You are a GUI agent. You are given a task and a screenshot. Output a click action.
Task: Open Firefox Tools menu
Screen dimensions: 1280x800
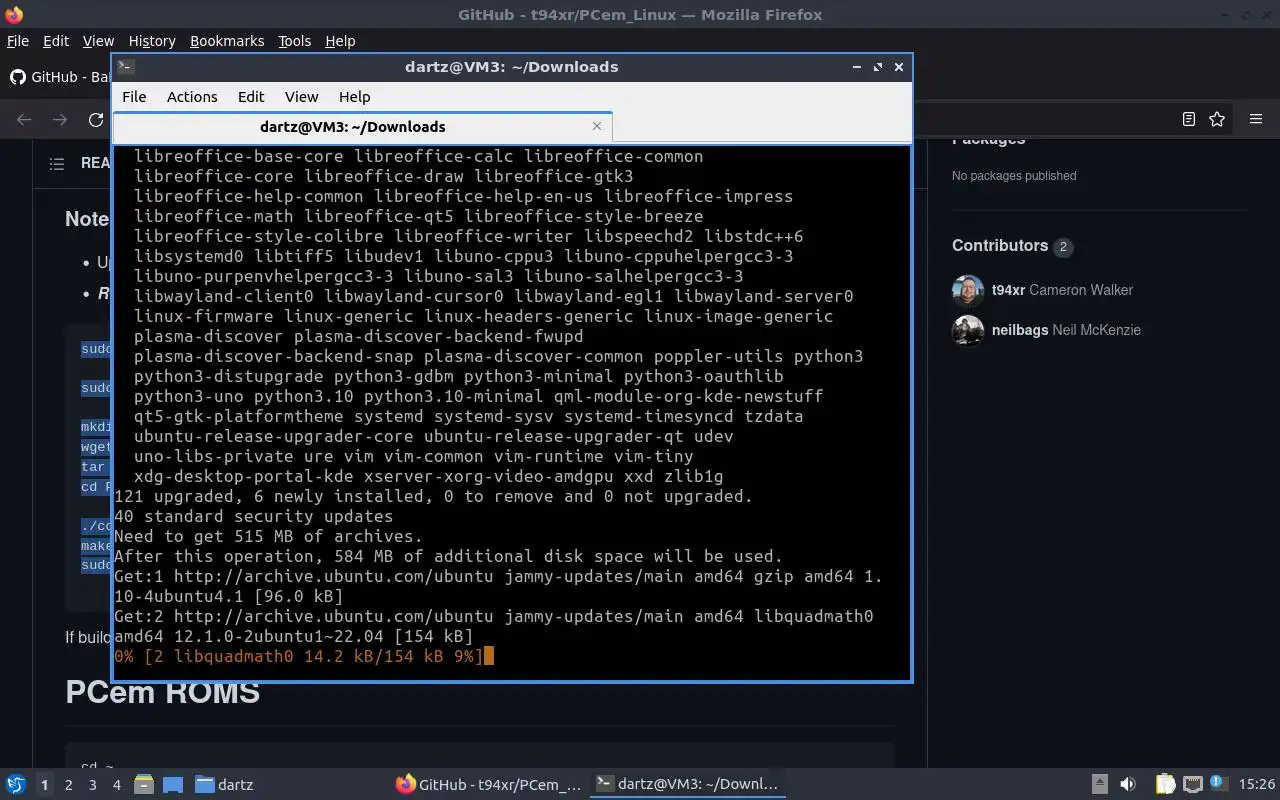[294, 41]
